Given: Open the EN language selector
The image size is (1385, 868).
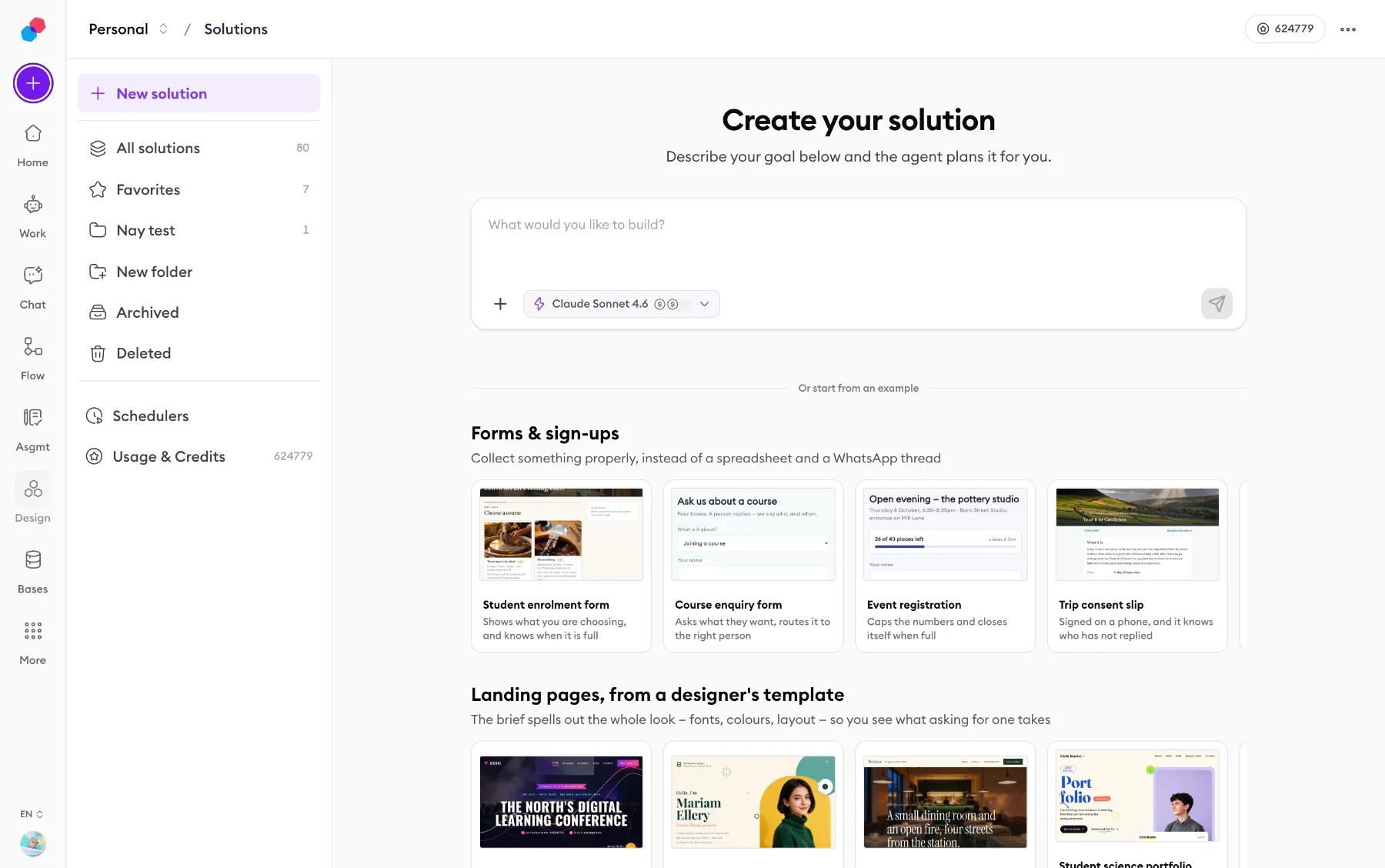Looking at the screenshot, I should 32,814.
